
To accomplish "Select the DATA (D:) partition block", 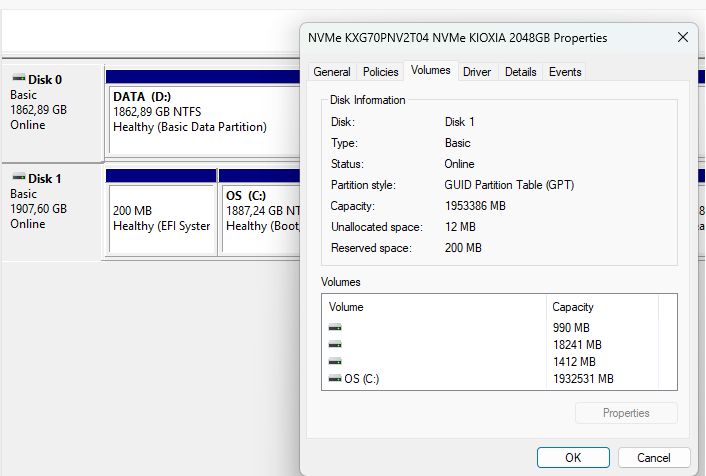I will click(x=205, y=120).
